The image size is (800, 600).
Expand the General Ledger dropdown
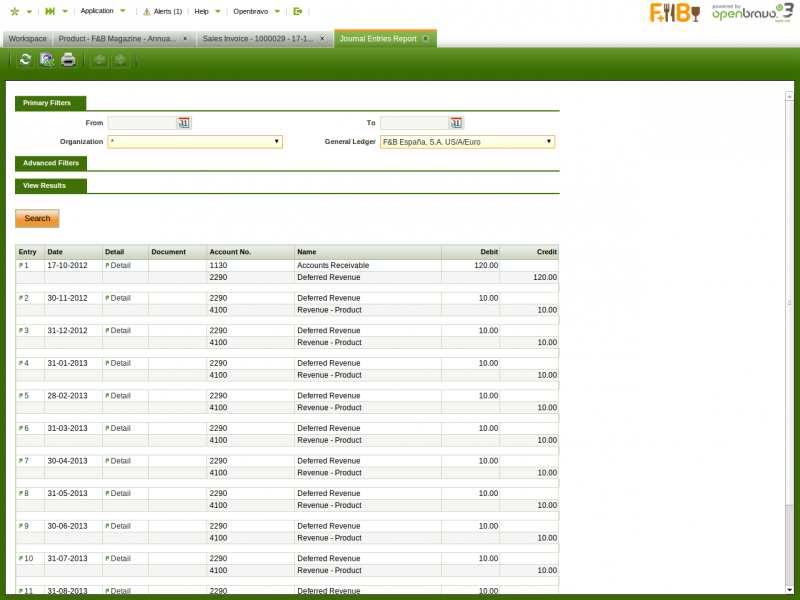tap(548, 142)
